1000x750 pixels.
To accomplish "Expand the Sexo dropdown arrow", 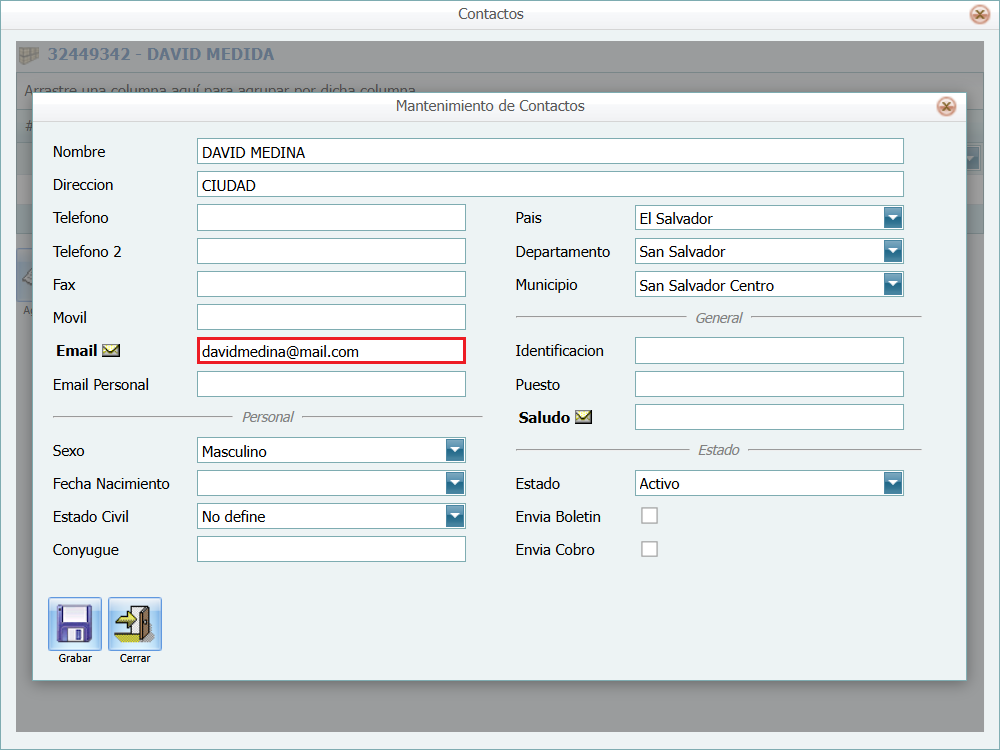I will click(455, 451).
